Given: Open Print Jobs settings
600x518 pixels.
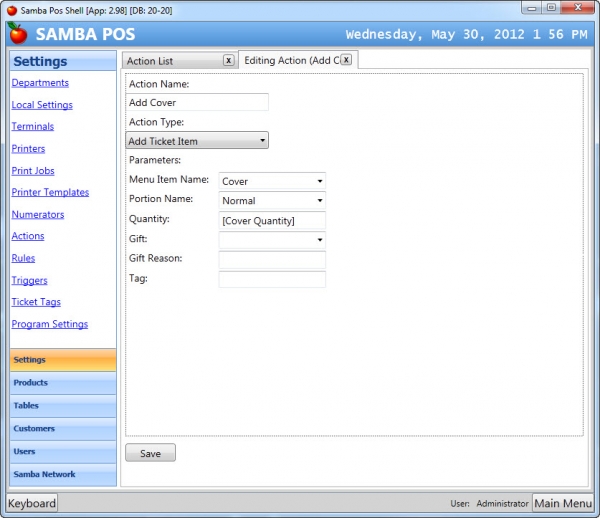Looking at the screenshot, I should 33,171.
